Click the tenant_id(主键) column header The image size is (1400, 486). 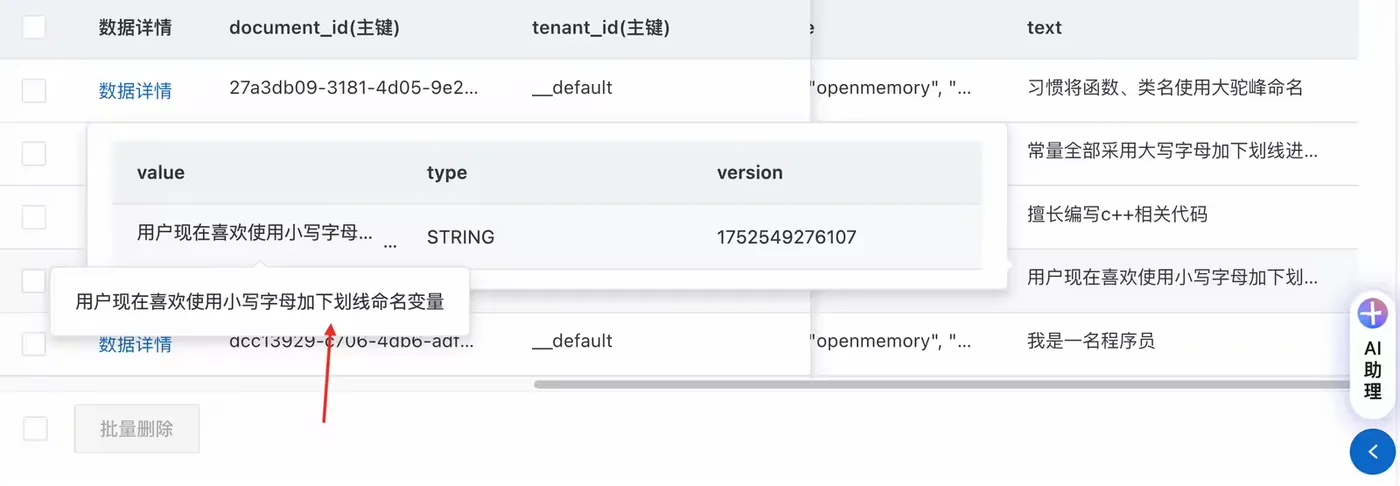pos(600,28)
